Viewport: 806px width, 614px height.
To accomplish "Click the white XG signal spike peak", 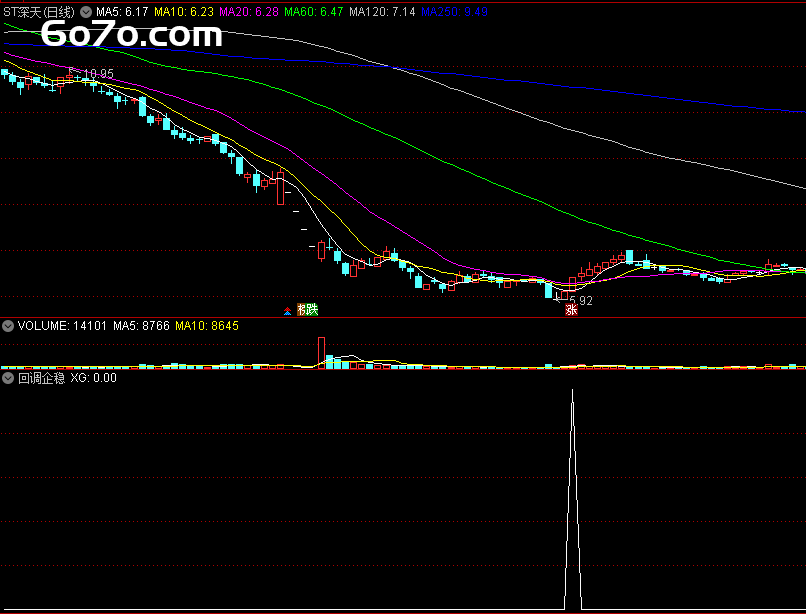I will (573, 391).
